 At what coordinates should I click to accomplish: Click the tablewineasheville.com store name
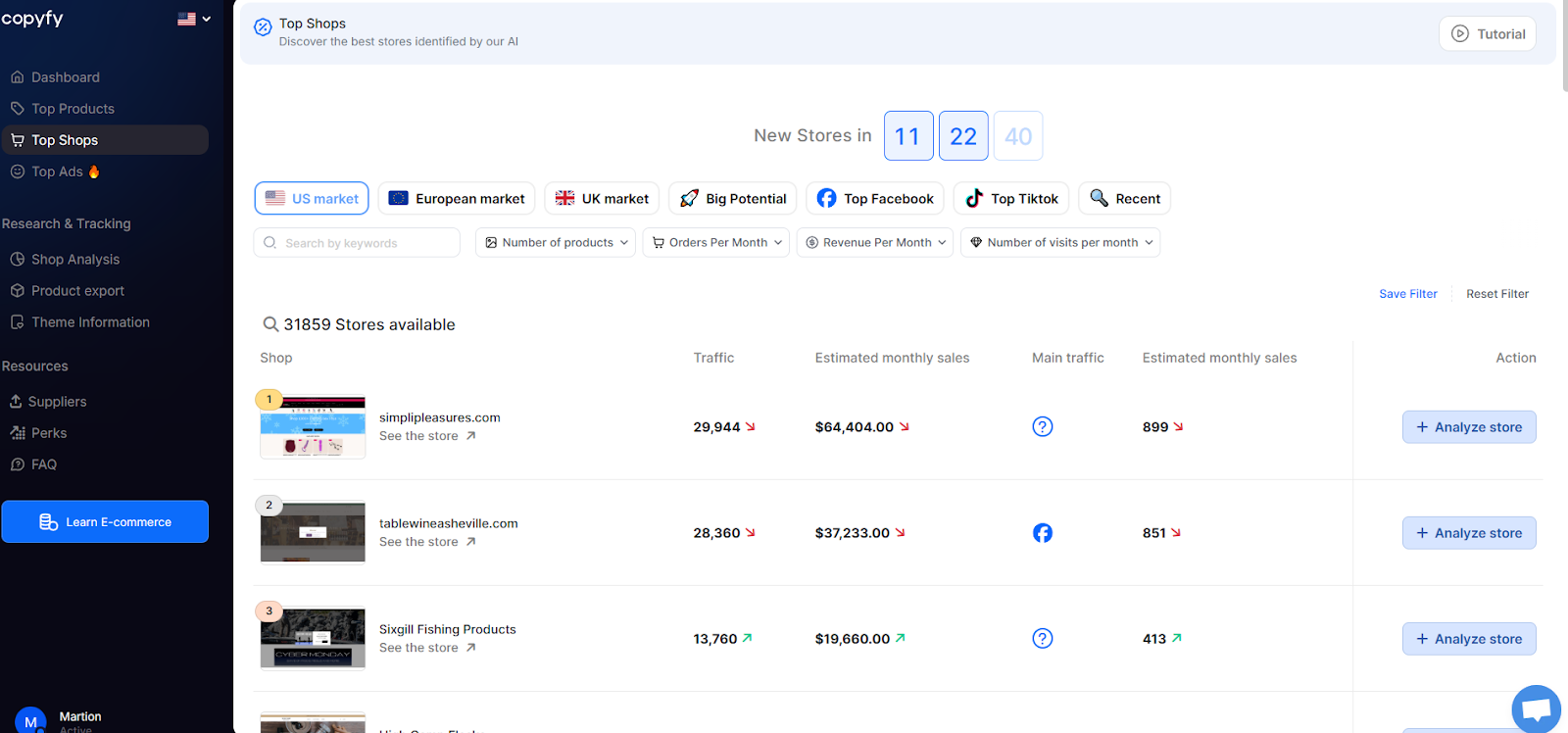pos(448,523)
